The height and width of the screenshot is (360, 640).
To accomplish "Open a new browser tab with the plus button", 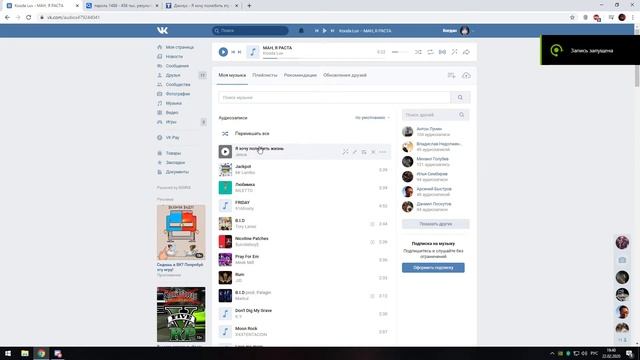I will (249, 6).
